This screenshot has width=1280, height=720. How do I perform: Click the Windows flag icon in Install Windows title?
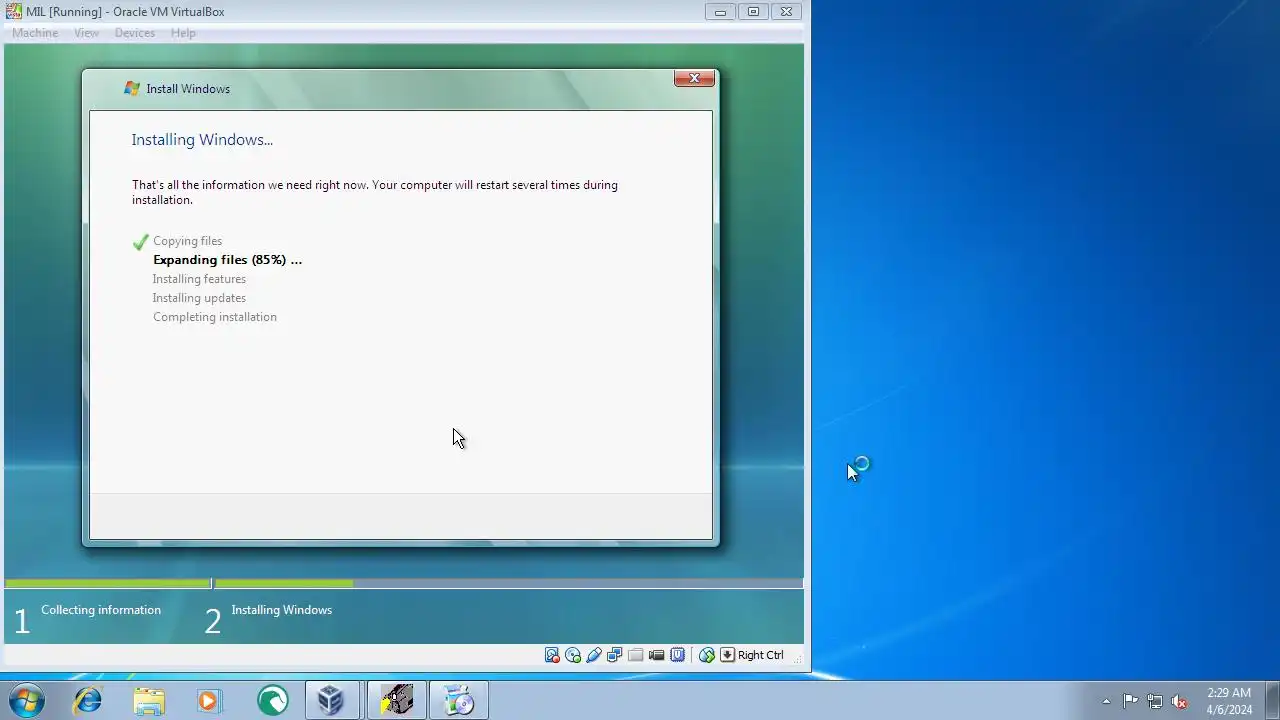point(132,88)
